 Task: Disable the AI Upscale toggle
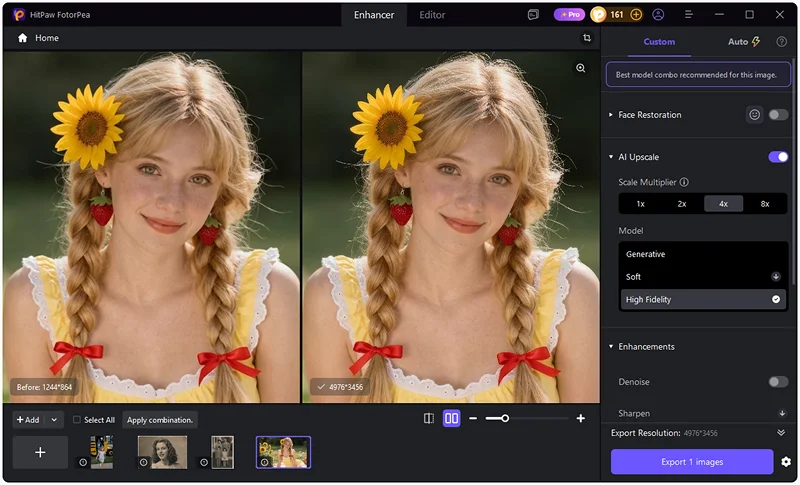click(x=778, y=157)
